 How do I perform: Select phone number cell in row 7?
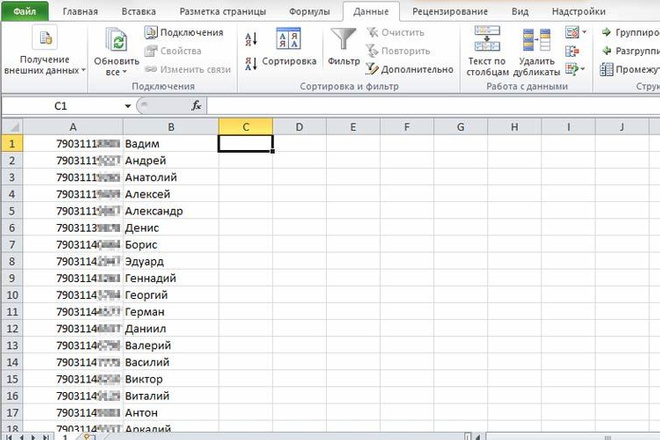(73, 245)
